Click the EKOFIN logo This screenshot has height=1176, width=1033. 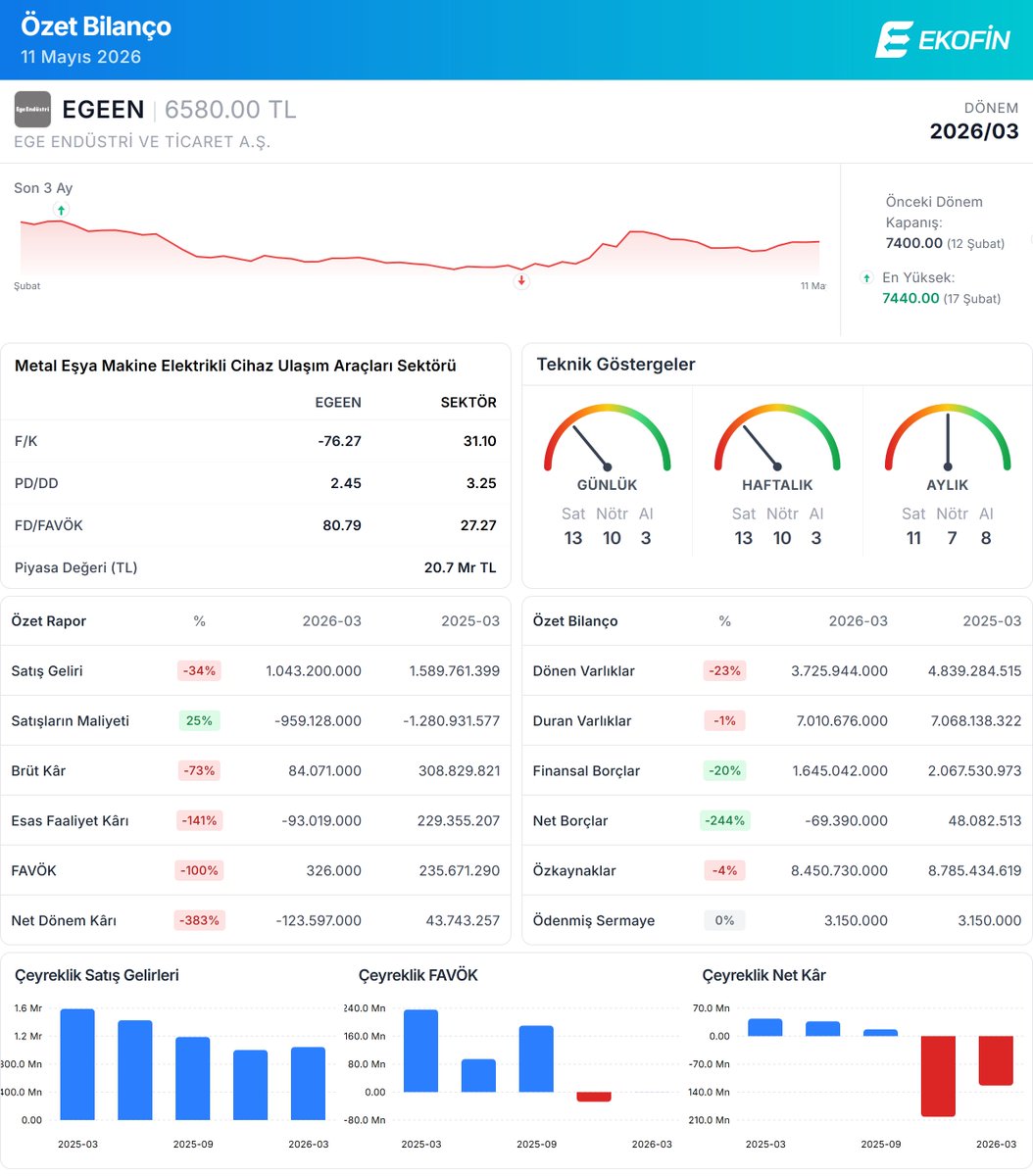pos(942,39)
